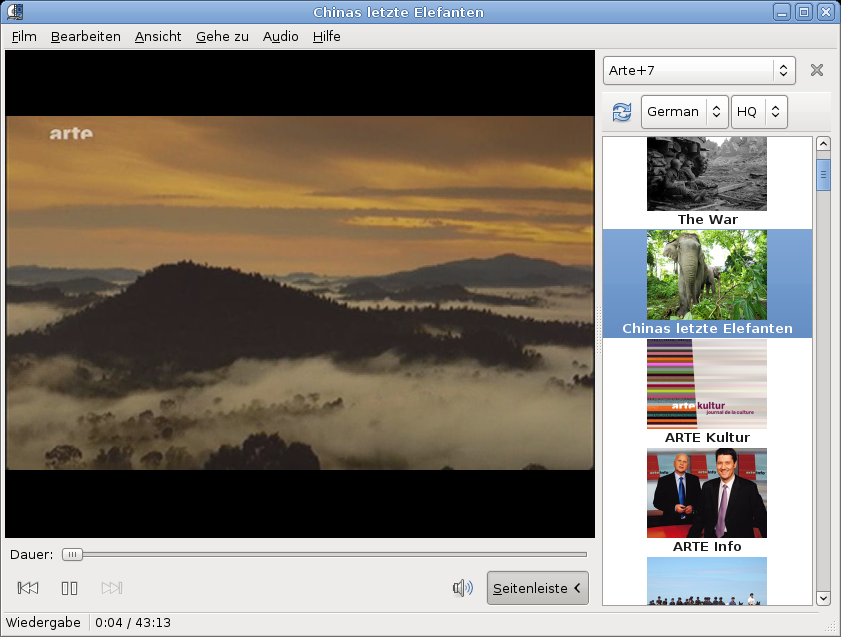Click the 'Wiedergabe' status bar text
The image size is (841, 637).
click(43, 623)
